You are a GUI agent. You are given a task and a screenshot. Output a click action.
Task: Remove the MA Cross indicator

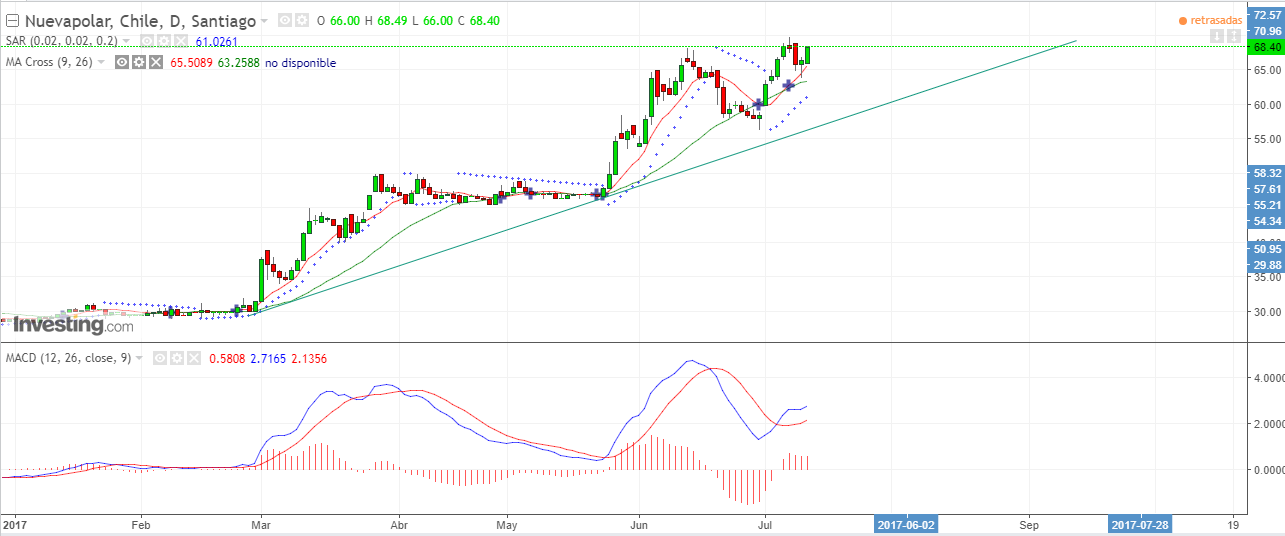pos(156,62)
